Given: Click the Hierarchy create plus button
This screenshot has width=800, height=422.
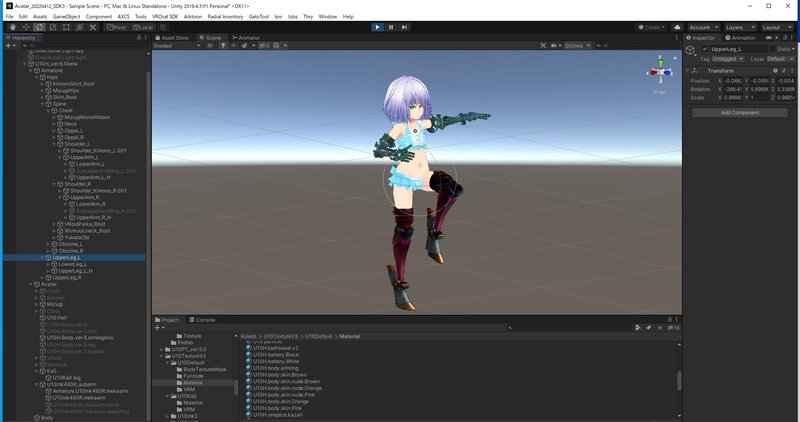Looking at the screenshot, I should click(9, 45).
